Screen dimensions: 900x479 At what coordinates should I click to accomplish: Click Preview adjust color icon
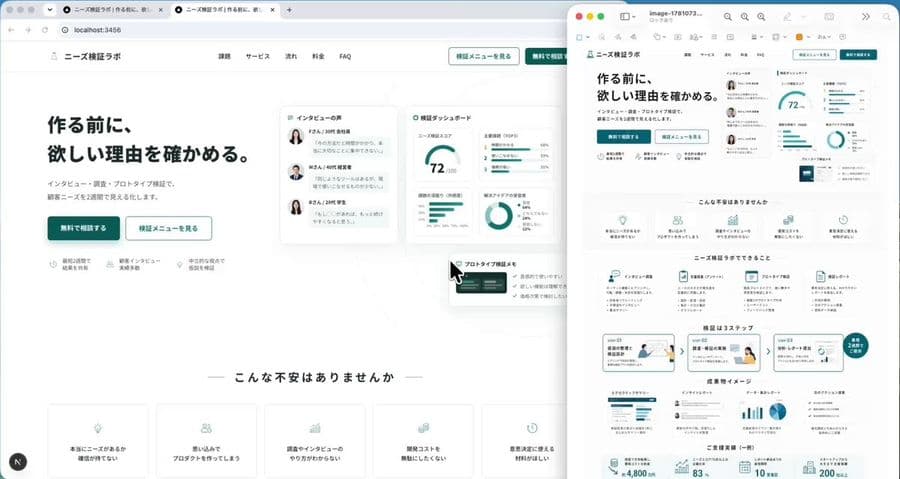click(x=714, y=37)
